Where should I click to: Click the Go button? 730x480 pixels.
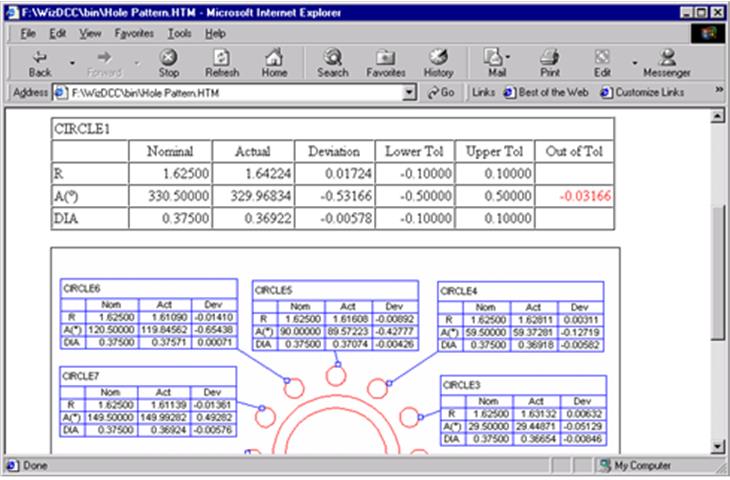[x=440, y=93]
